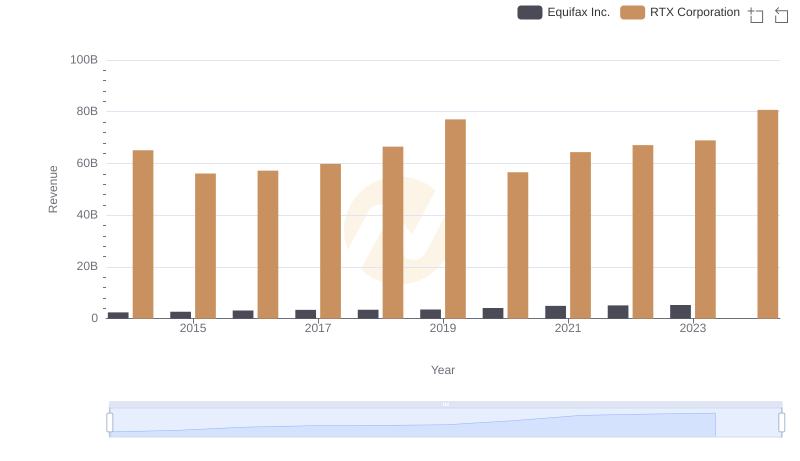
Task: Click the right handle of the zoom slider
Action: (782, 423)
